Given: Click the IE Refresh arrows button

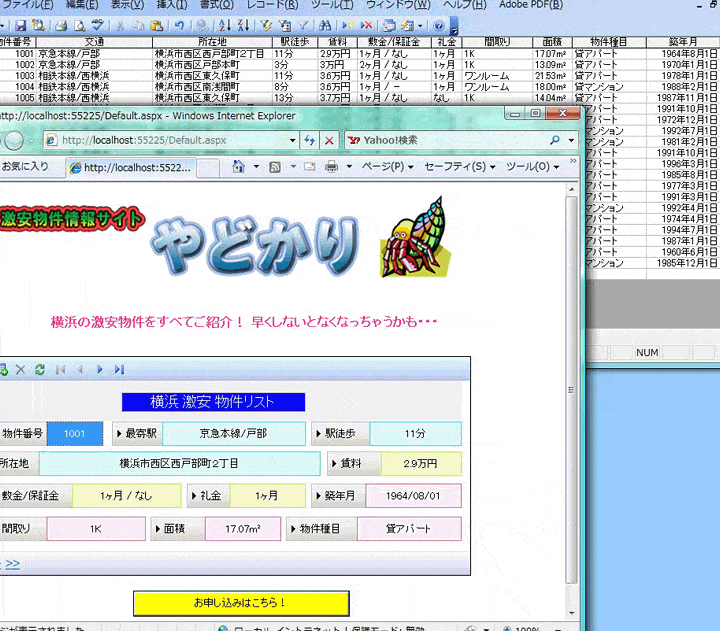Looking at the screenshot, I should click(x=310, y=141).
